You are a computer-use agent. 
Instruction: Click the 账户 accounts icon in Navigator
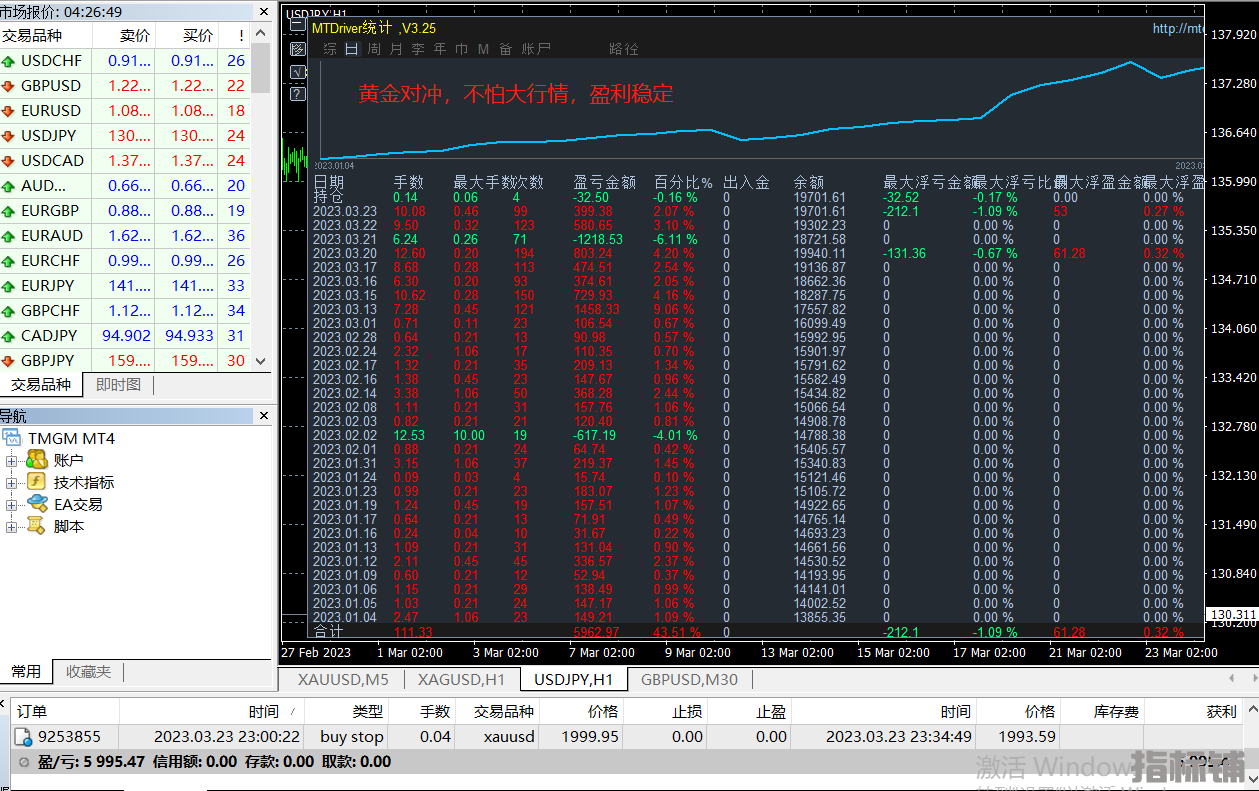coord(37,460)
